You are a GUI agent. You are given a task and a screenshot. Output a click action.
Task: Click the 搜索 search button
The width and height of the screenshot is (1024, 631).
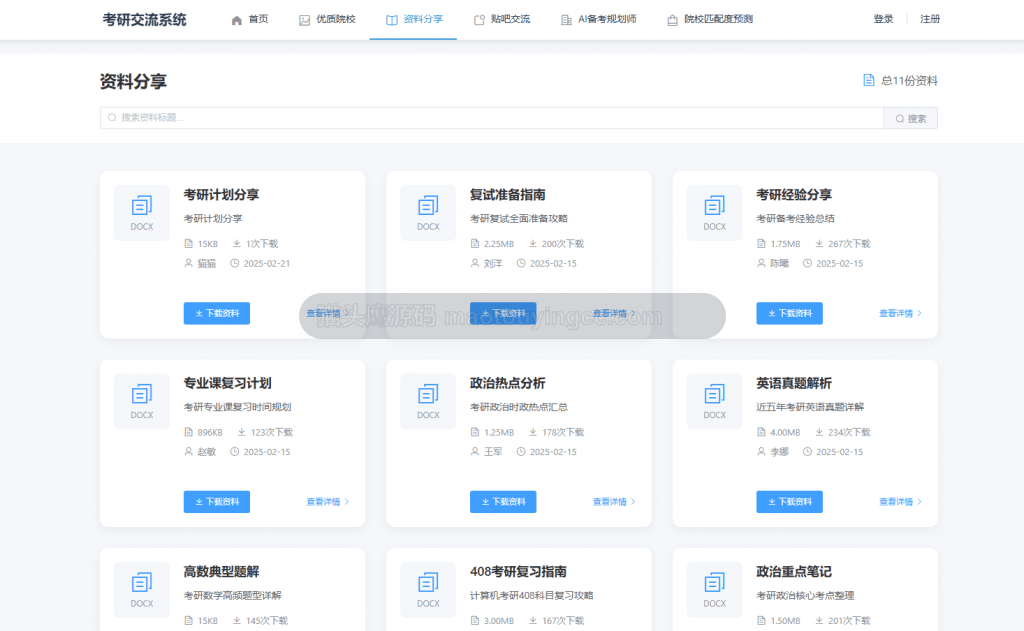click(x=910, y=118)
